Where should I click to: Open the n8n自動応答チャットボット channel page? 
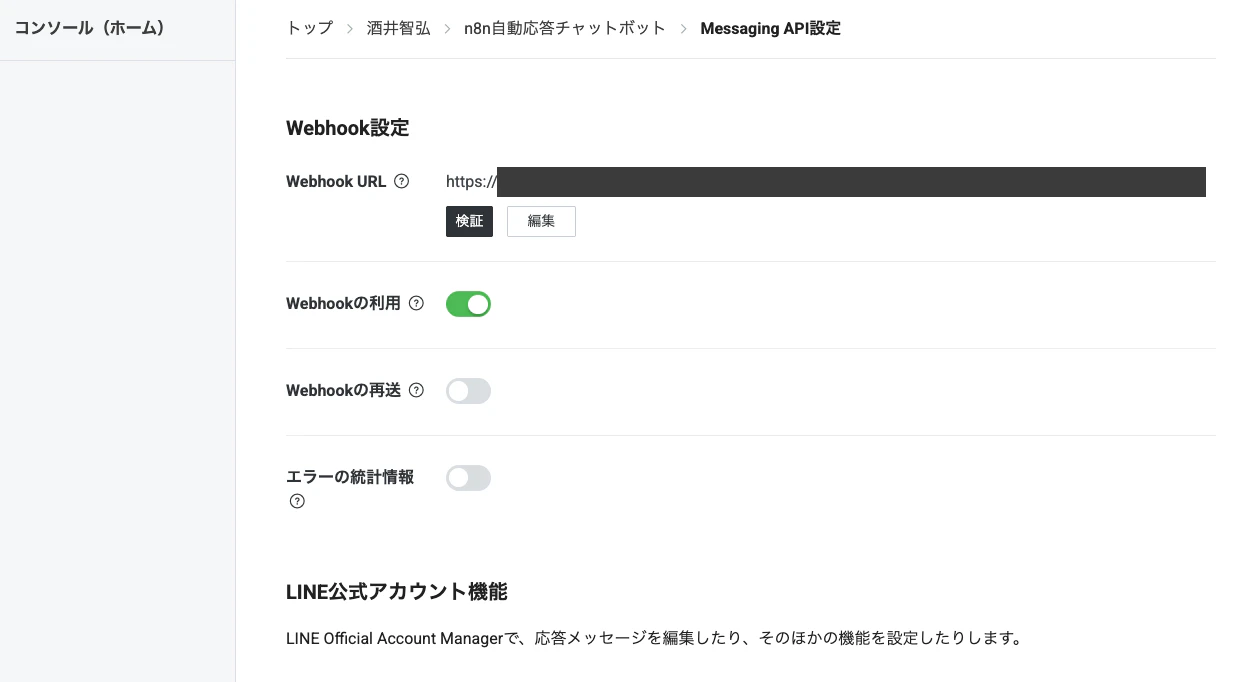[563, 28]
